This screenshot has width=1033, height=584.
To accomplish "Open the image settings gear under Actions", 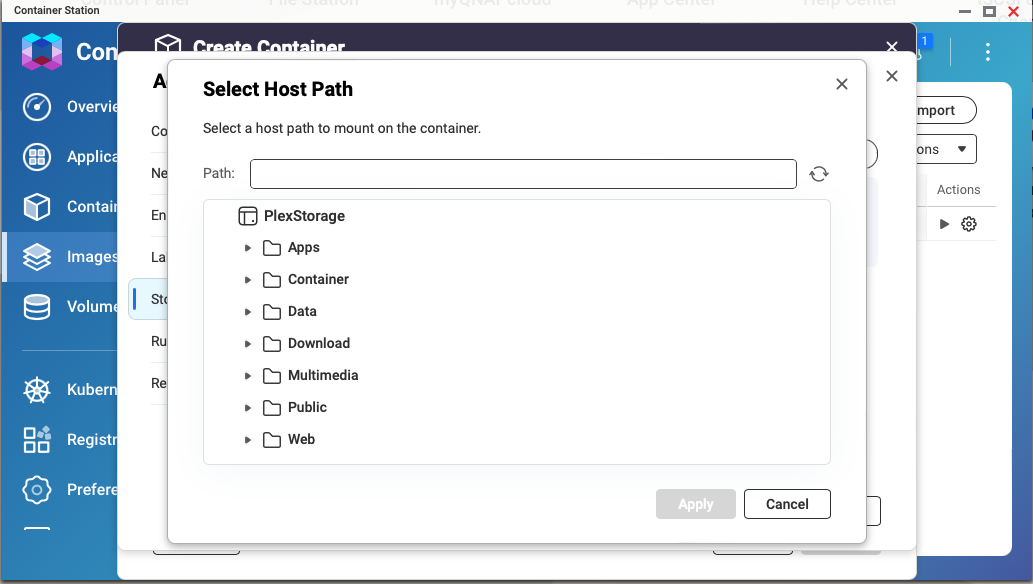I will pos(968,224).
